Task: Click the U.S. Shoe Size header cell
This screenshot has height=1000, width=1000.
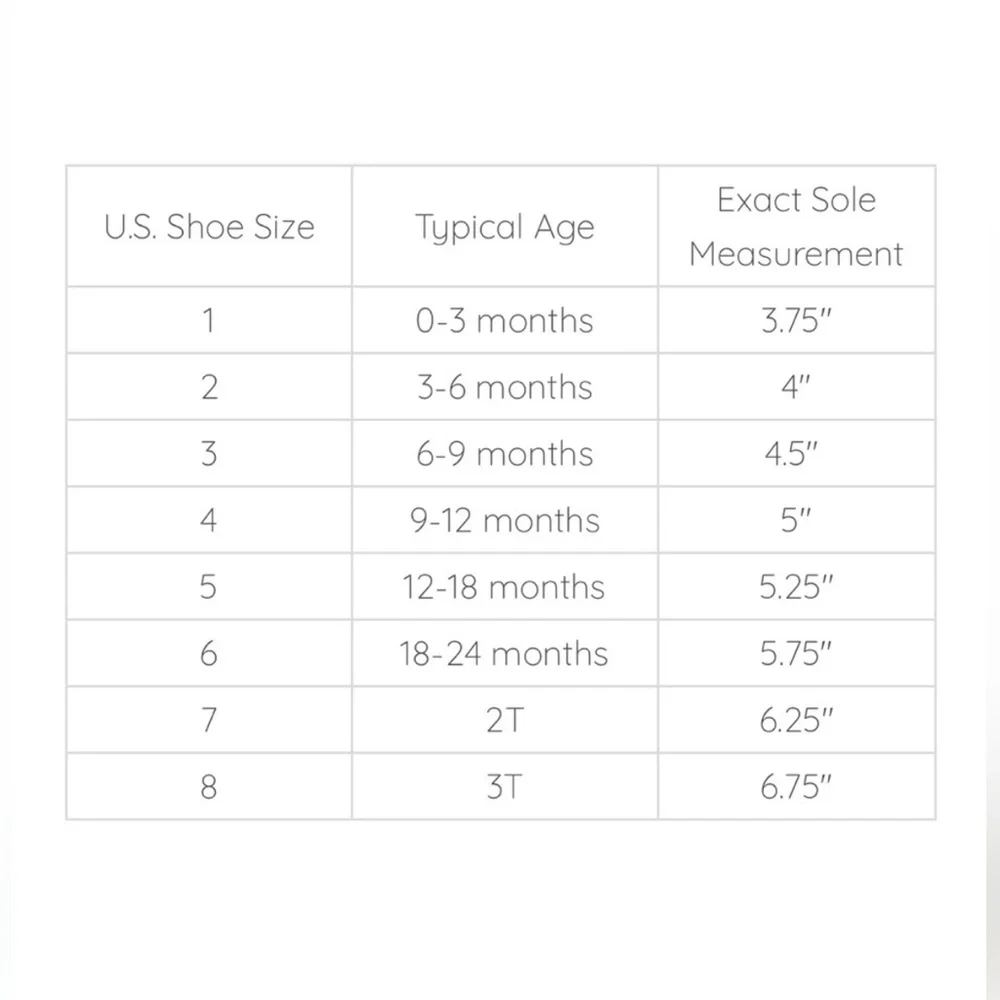Action: click(209, 226)
